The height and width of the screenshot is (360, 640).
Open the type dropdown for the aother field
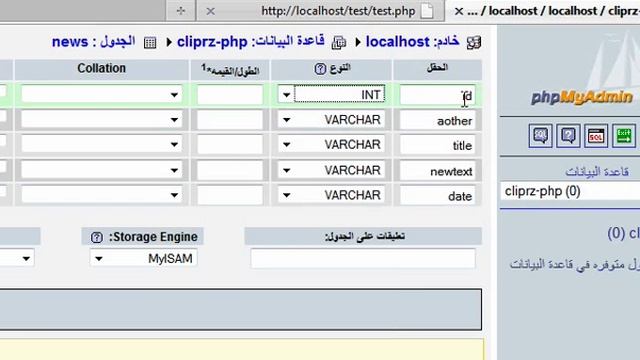click(331, 120)
